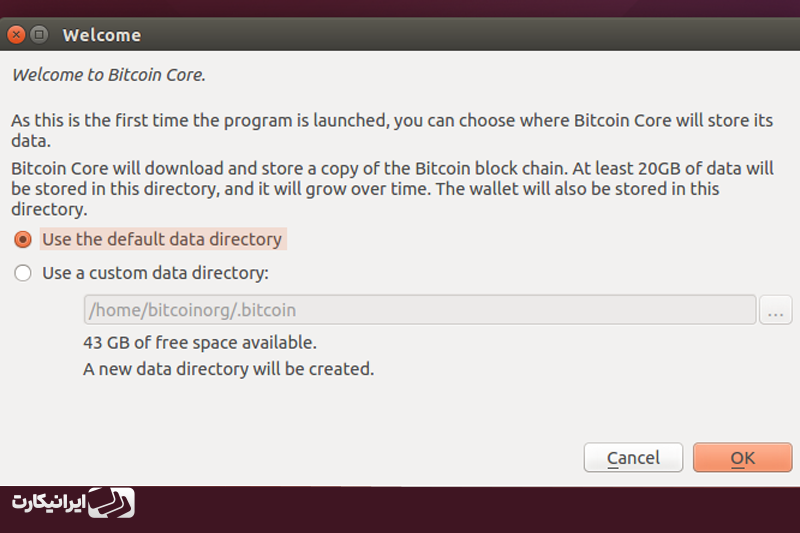Confirm with the OK button
The image size is (800, 533).
pos(742,458)
